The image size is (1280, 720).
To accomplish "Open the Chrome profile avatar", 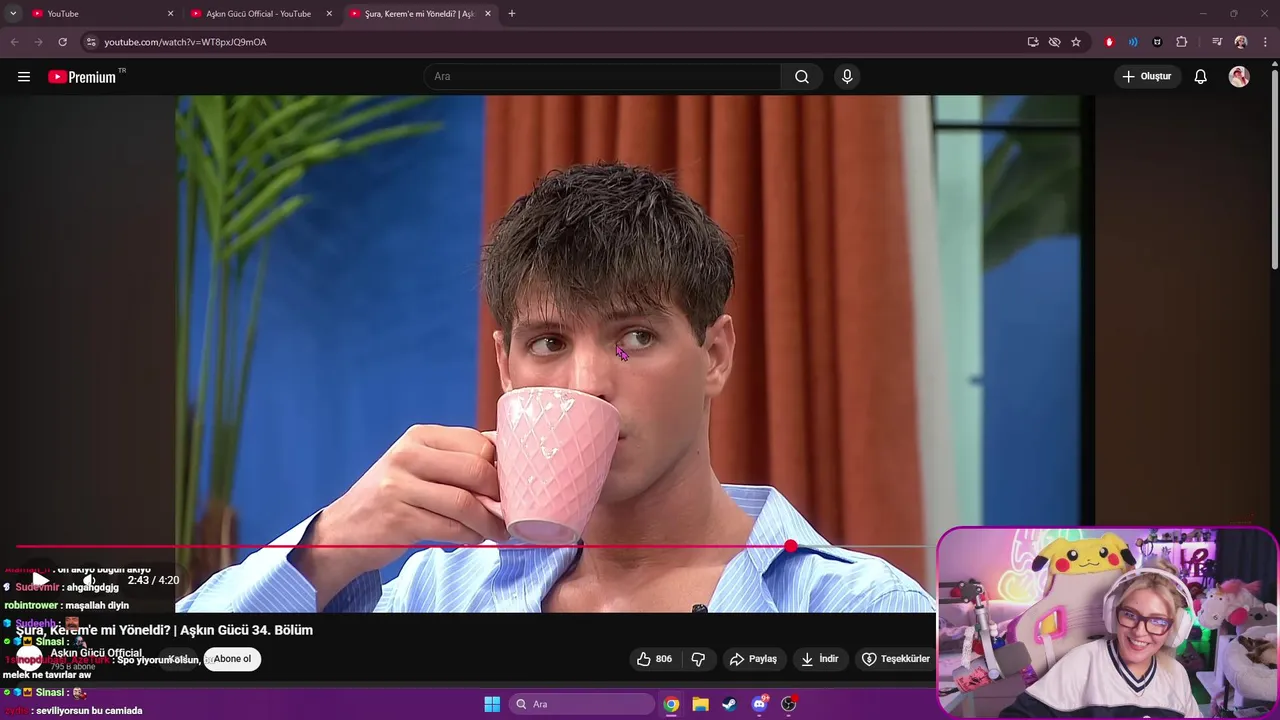I will [x=1241, y=42].
